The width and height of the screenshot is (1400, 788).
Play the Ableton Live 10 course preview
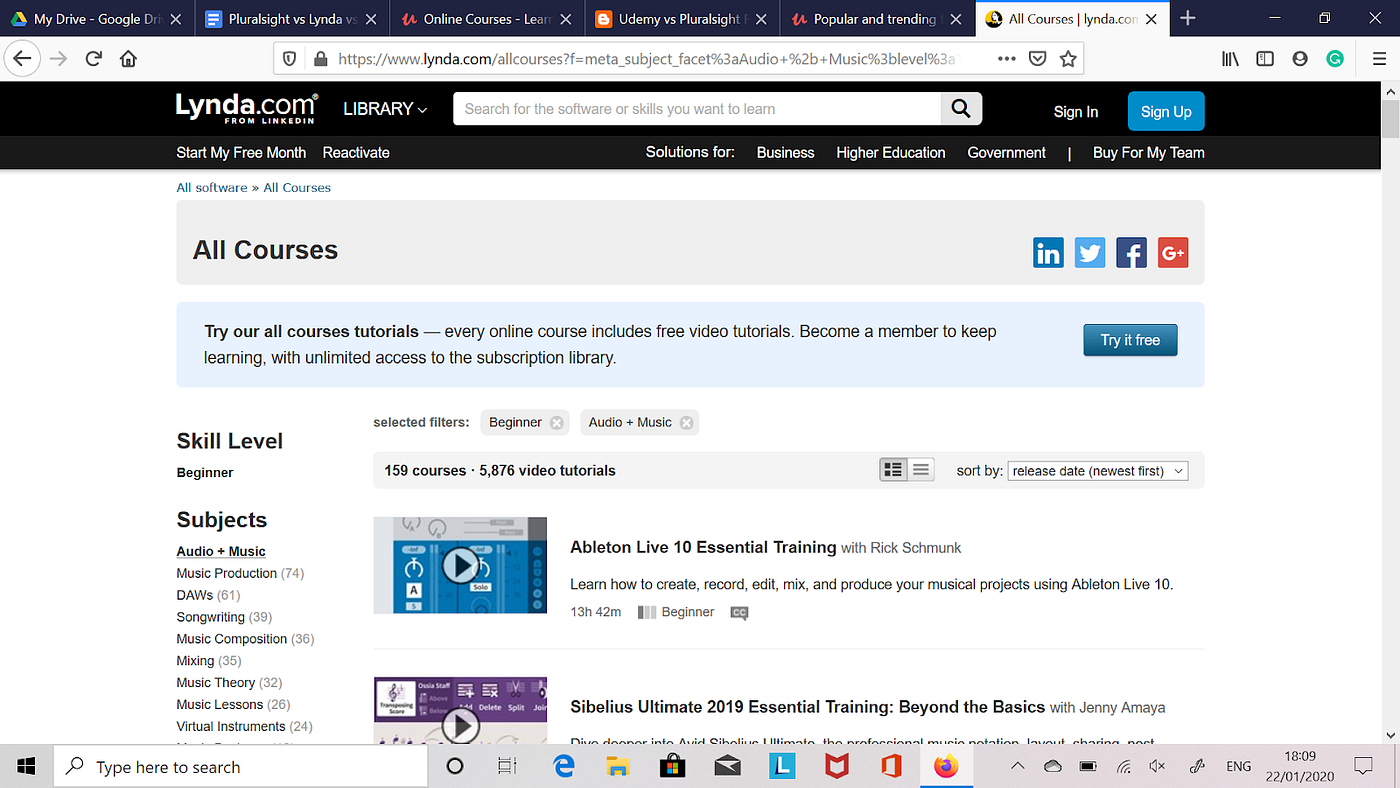point(460,565)
